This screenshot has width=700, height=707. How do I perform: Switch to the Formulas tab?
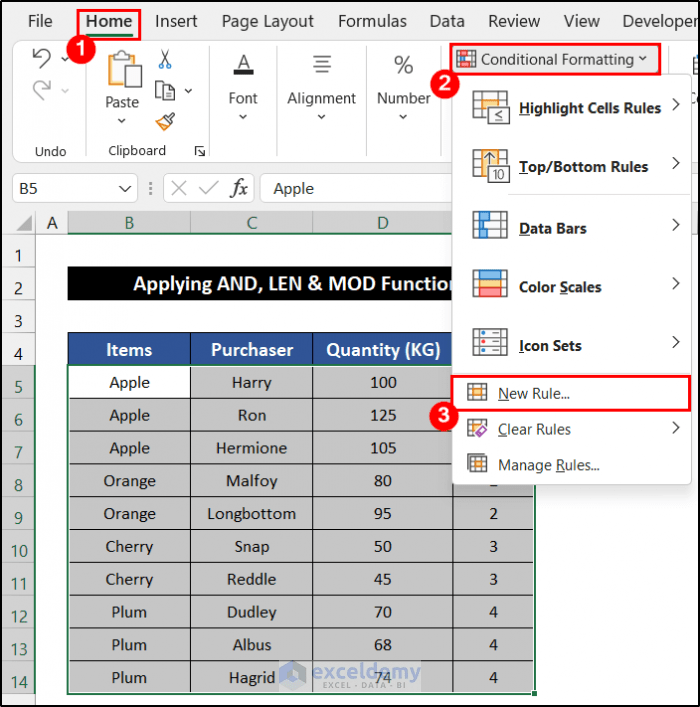(x=373, y=21)
